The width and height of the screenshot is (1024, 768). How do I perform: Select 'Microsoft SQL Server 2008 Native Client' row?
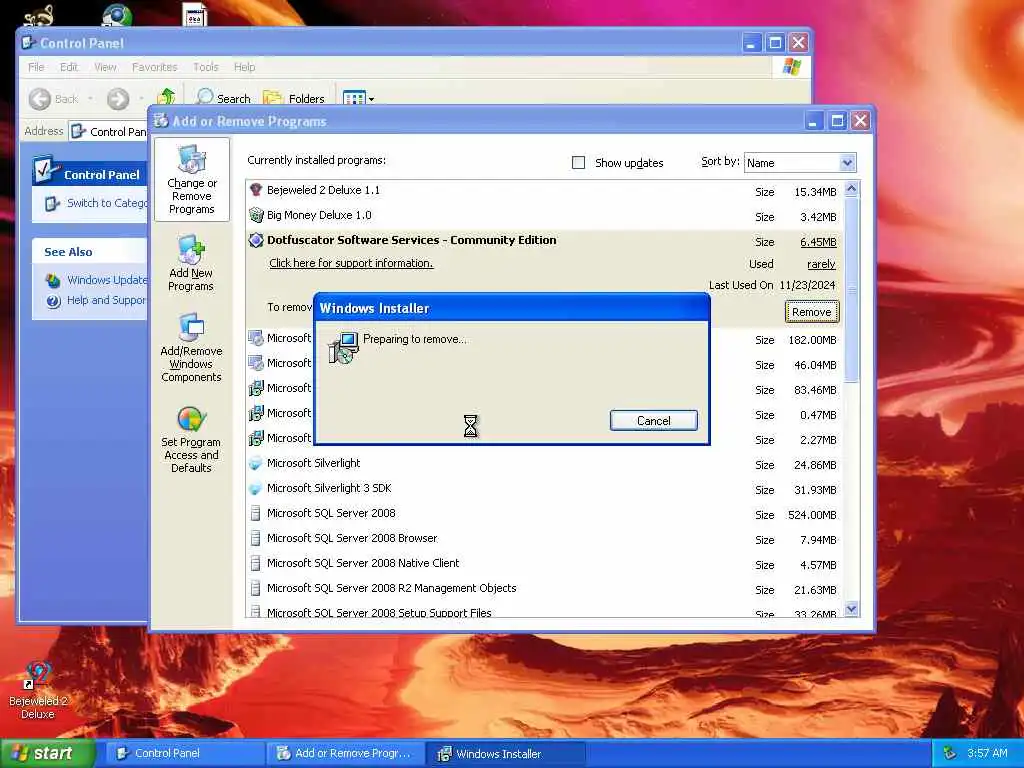pos(545,564)
